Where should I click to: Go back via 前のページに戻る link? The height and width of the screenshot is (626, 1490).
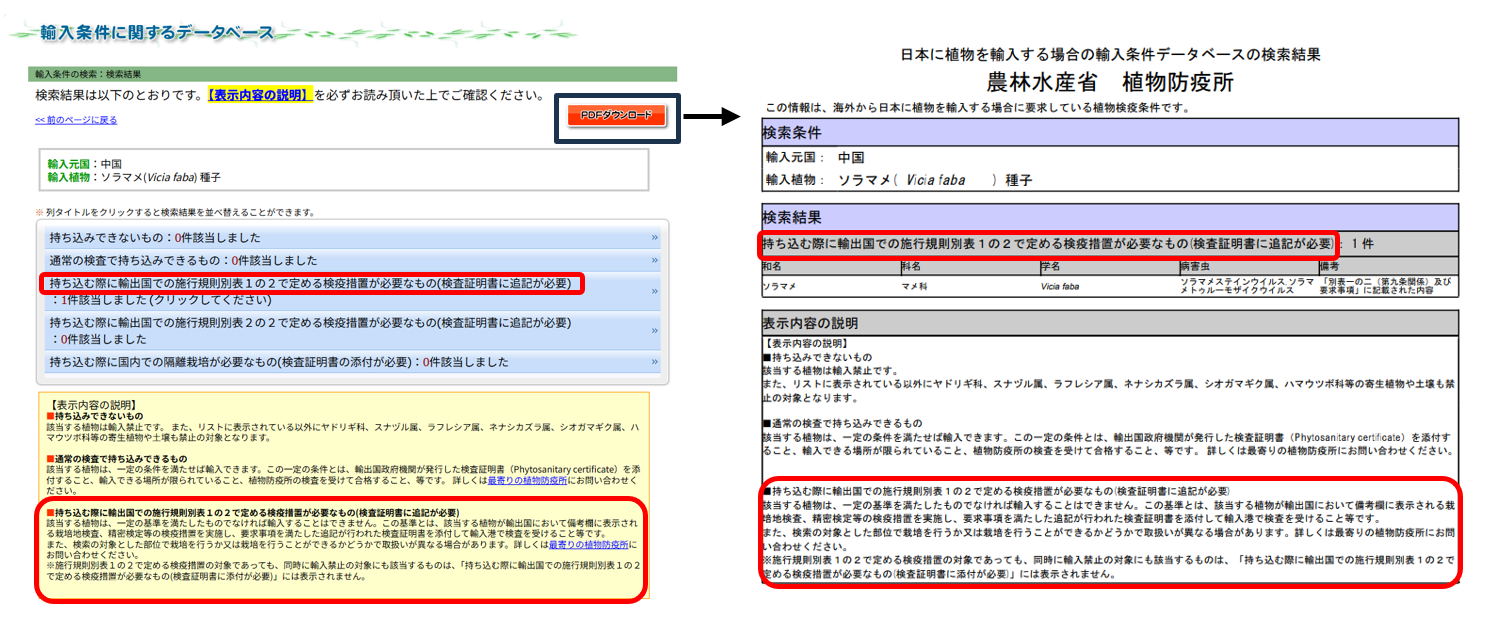point(76,120)
